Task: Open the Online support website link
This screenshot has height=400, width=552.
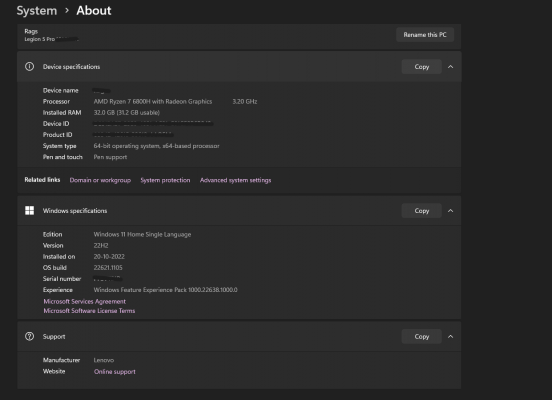Action: 114,371
